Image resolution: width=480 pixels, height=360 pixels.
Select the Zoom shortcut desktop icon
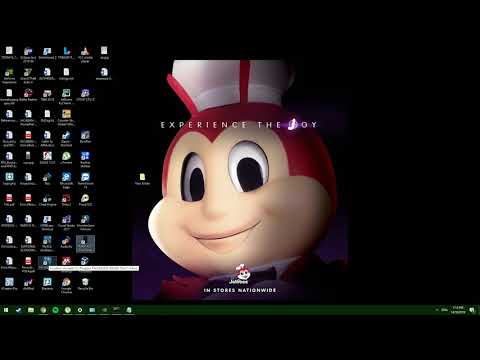tap(66, 138)
